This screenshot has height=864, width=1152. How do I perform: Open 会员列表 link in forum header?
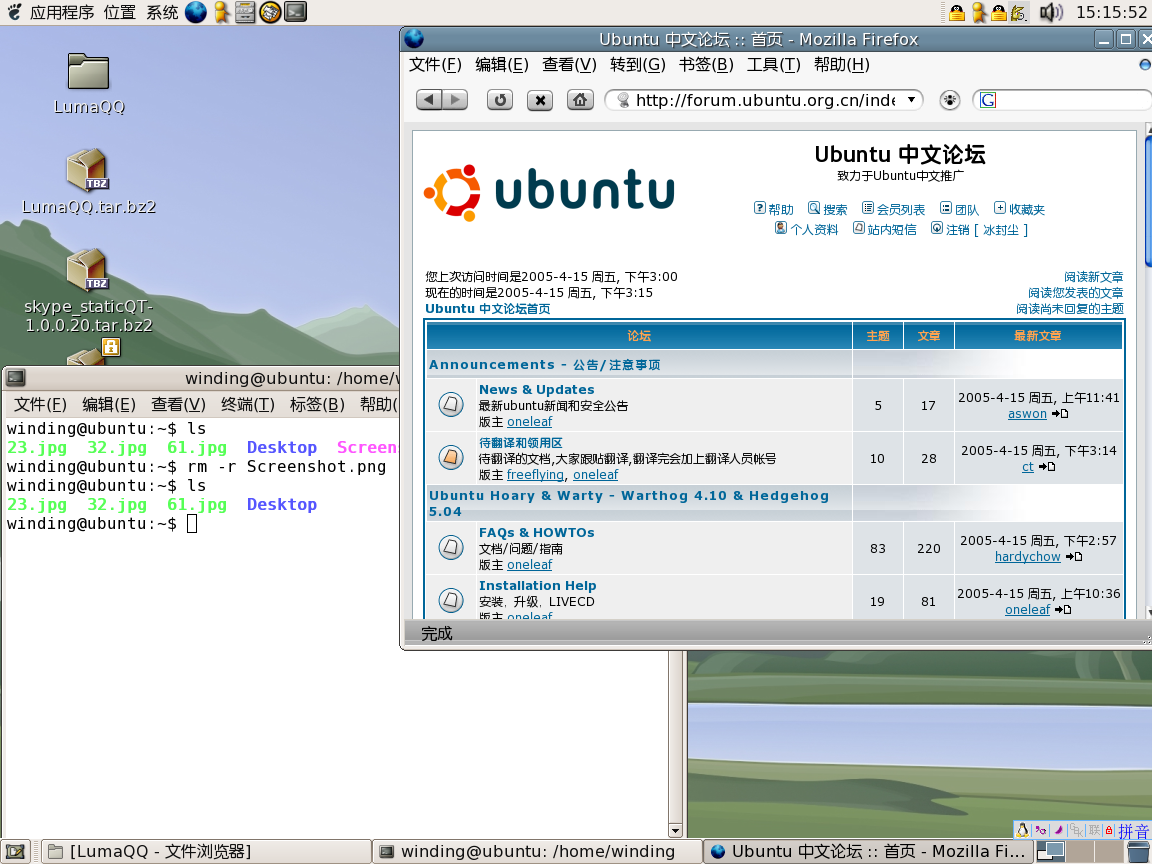tap(893, 209)
